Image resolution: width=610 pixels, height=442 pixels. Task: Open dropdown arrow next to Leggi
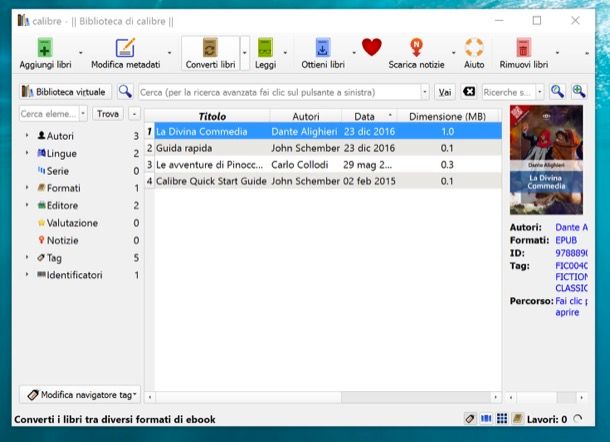click(x=285, y=53)
